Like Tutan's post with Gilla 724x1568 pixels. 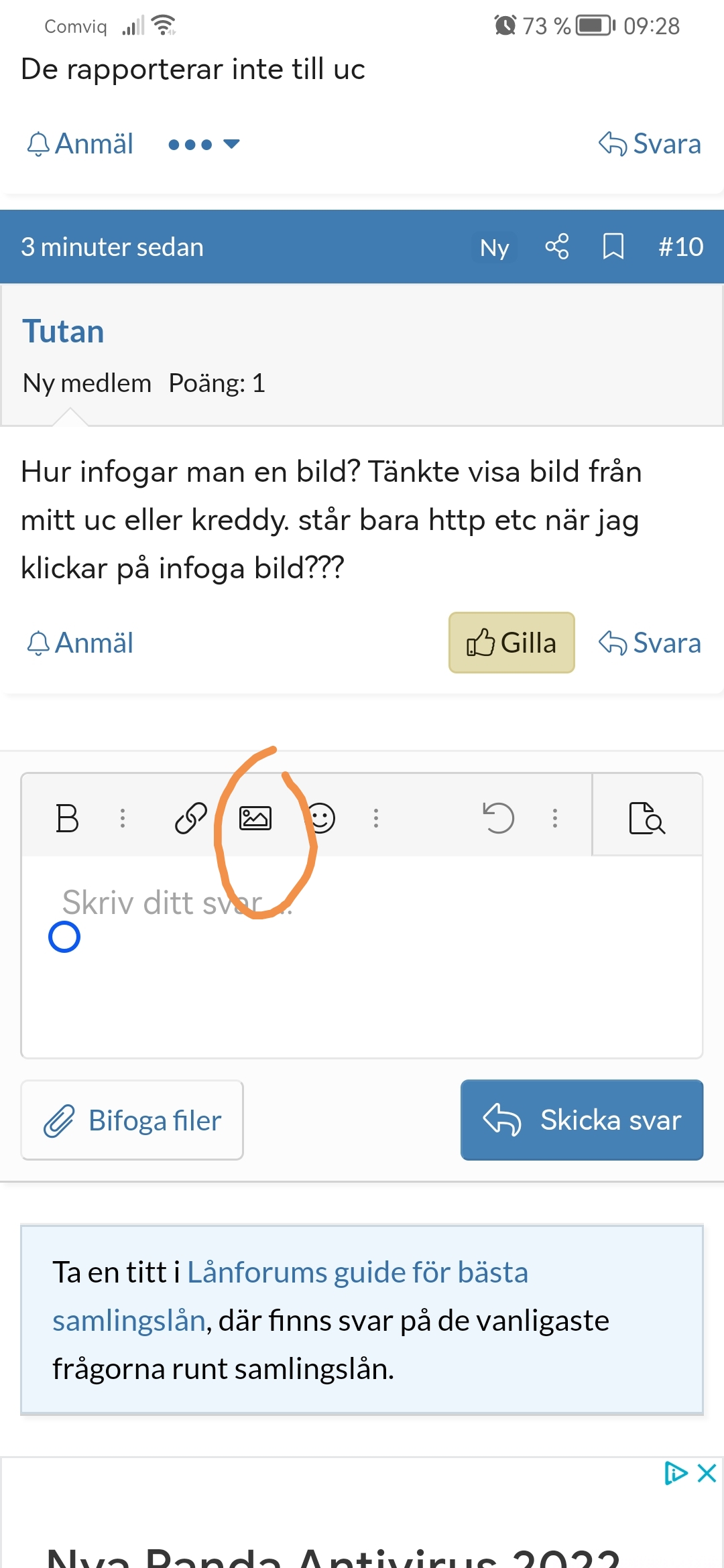click(x=511, y=643)
